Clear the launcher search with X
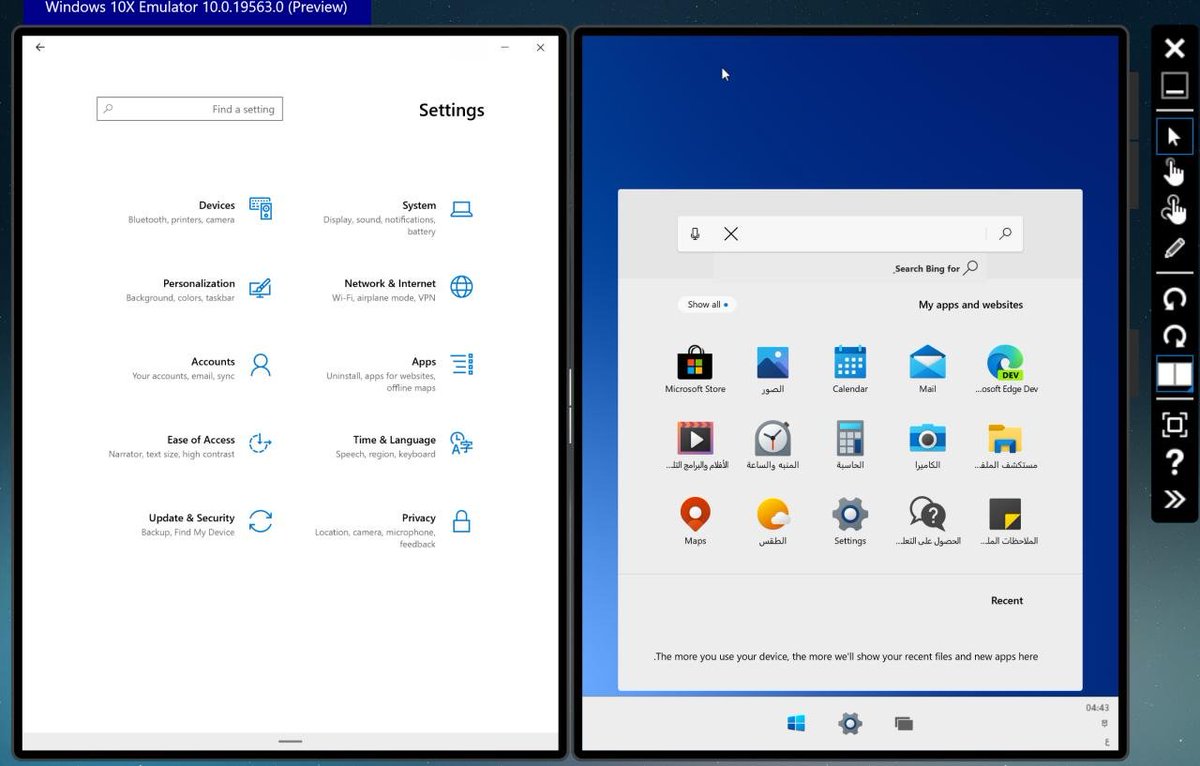 tap(731, 234)
